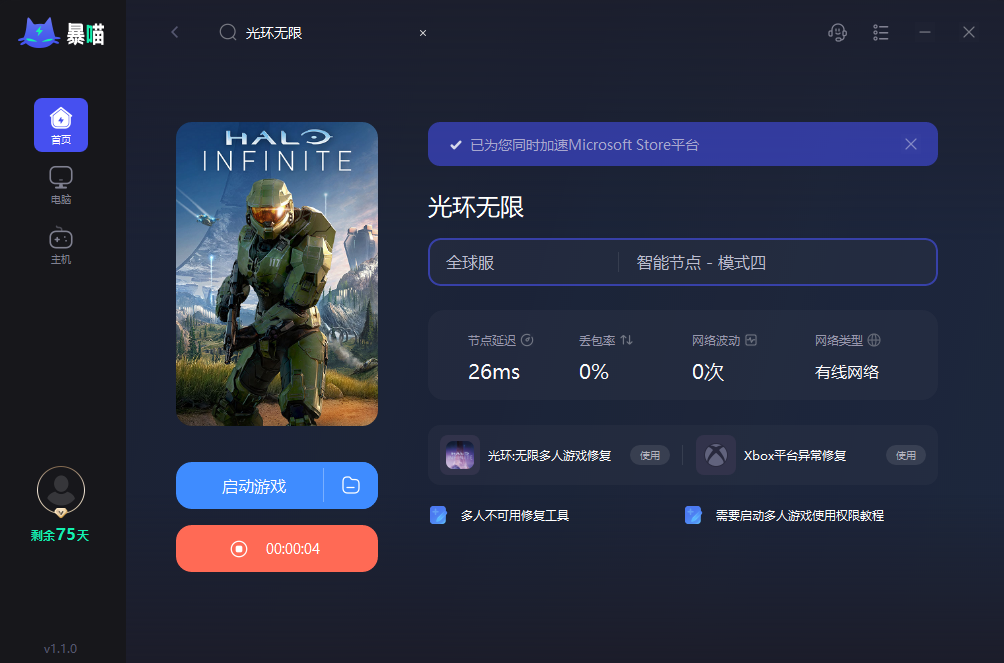Click the back arrow next to the search box
The height and width of the screenshot is (663, 1004).
pyautogui.click(x=175, y=32)
